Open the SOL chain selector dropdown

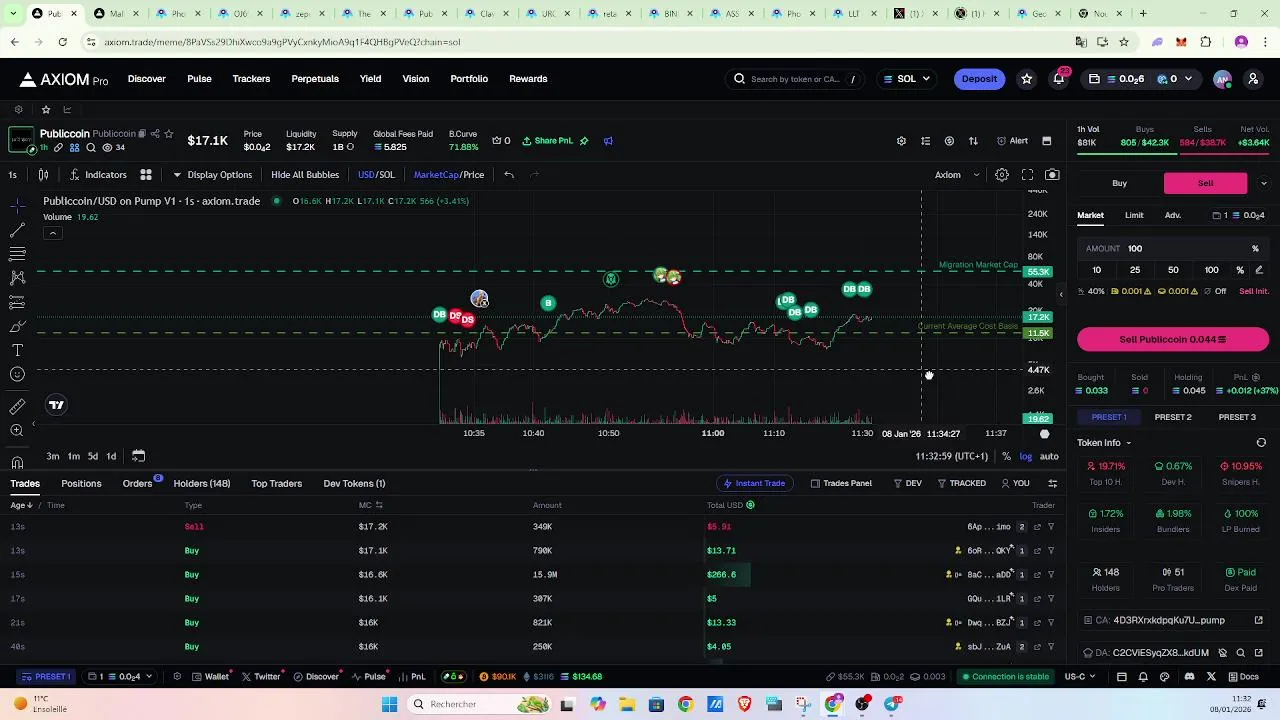tap(907, 79)
